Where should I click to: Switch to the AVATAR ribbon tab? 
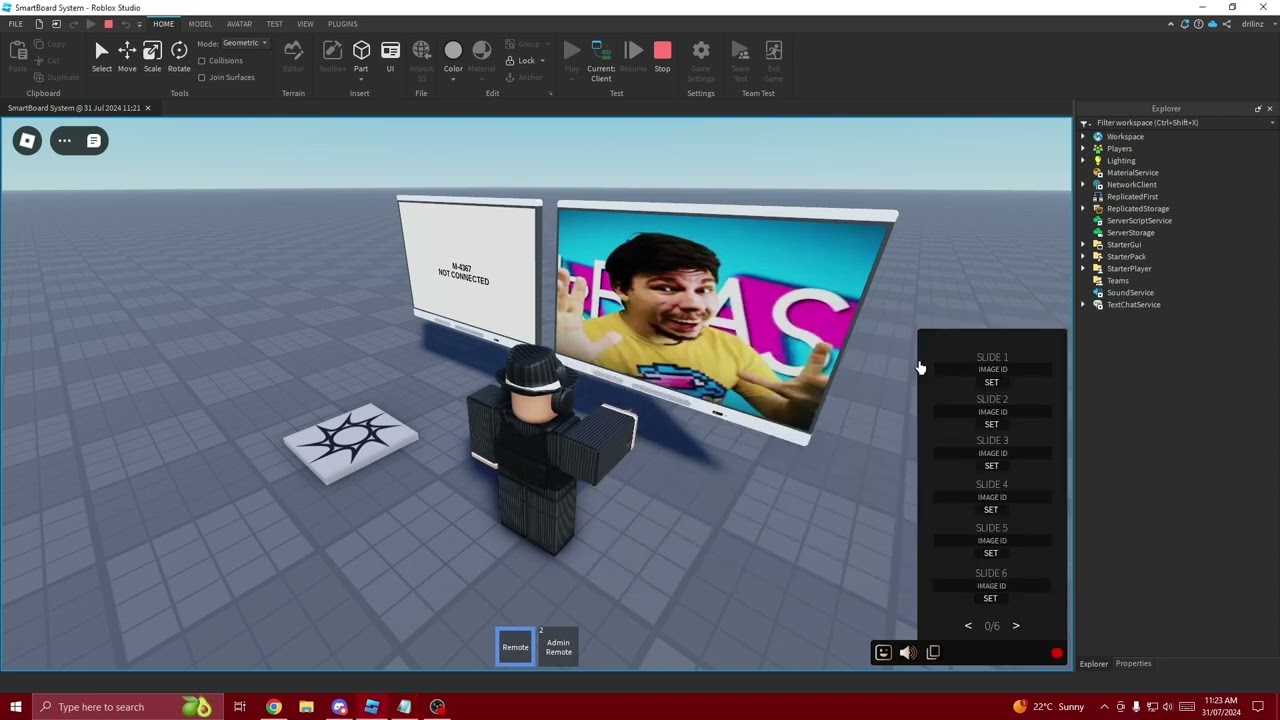point(239,24)
